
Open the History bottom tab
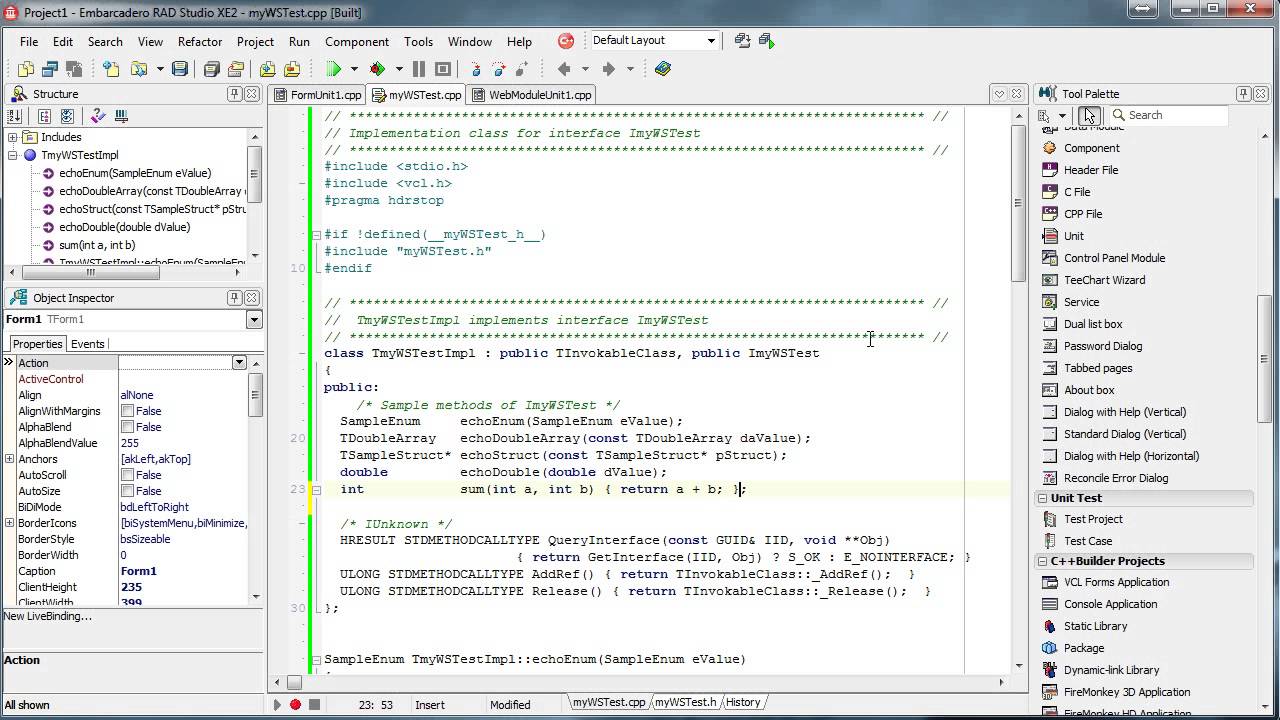pyautogui.click(x=743, y=703)
